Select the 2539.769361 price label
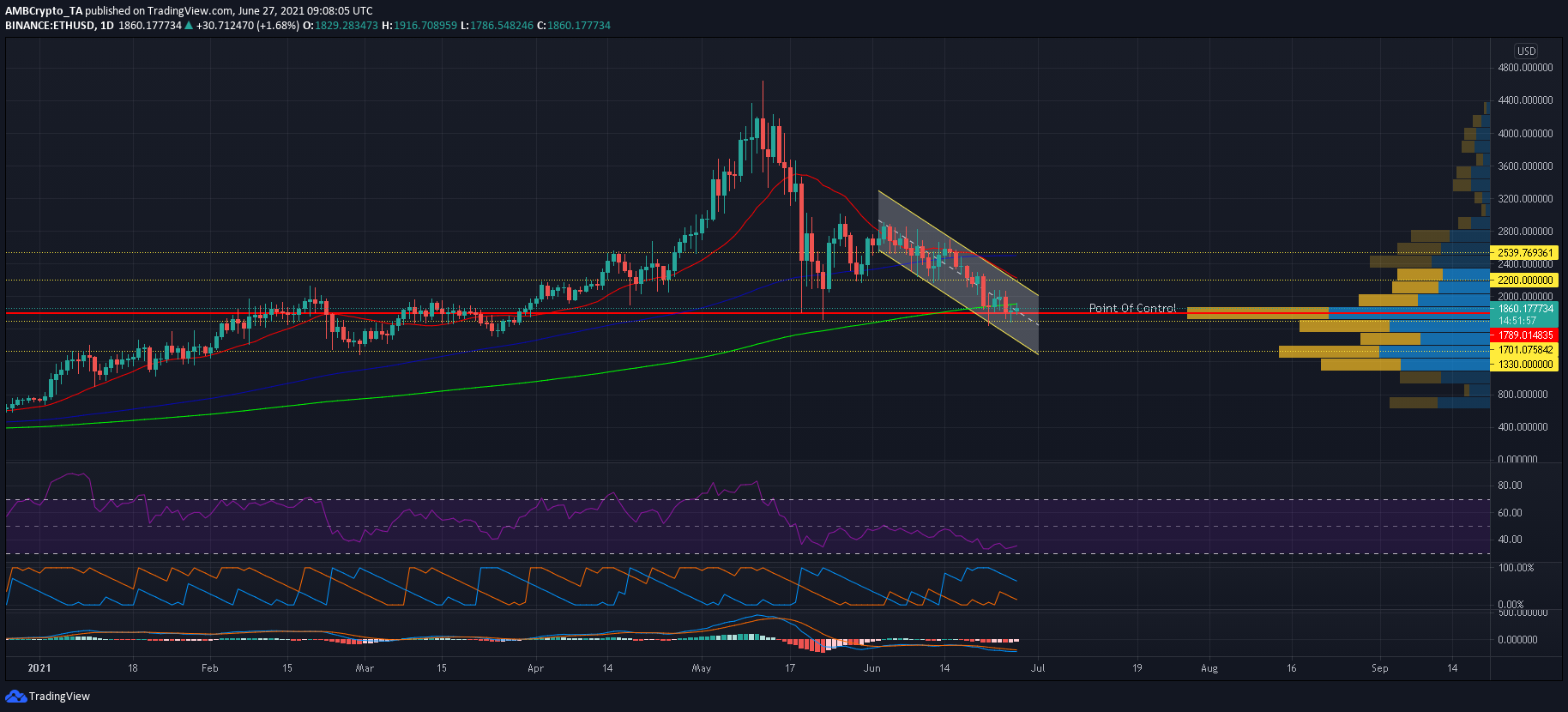The image size is (1568, 712). [x=1524, y=253]
